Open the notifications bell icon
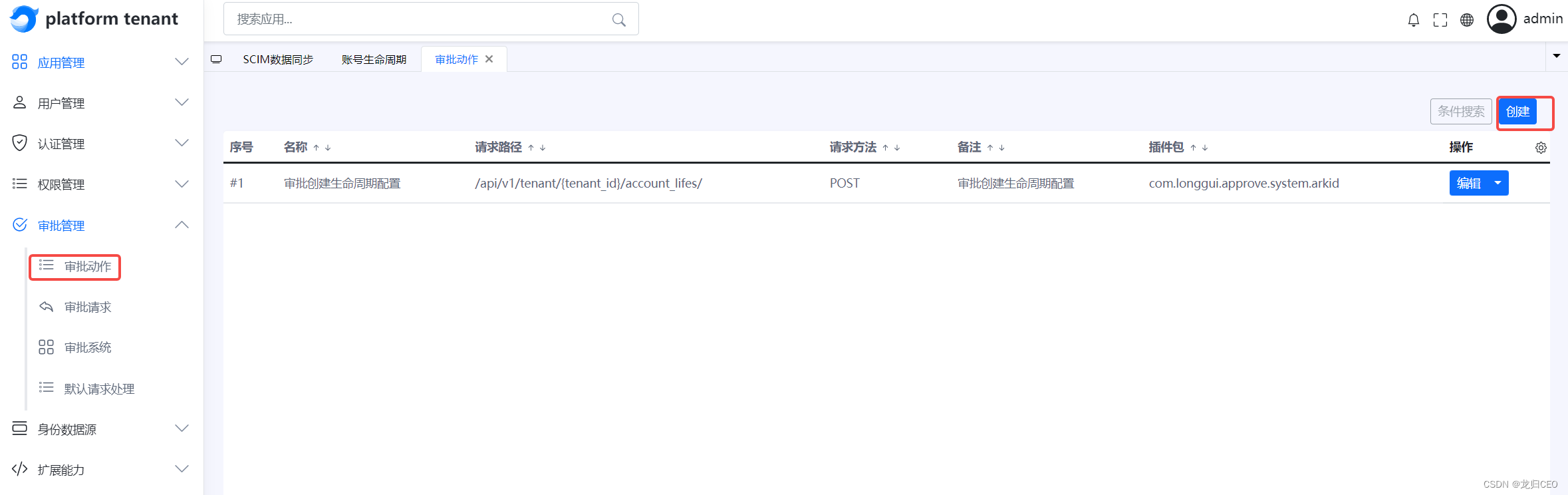 [x=1413, y=20]
